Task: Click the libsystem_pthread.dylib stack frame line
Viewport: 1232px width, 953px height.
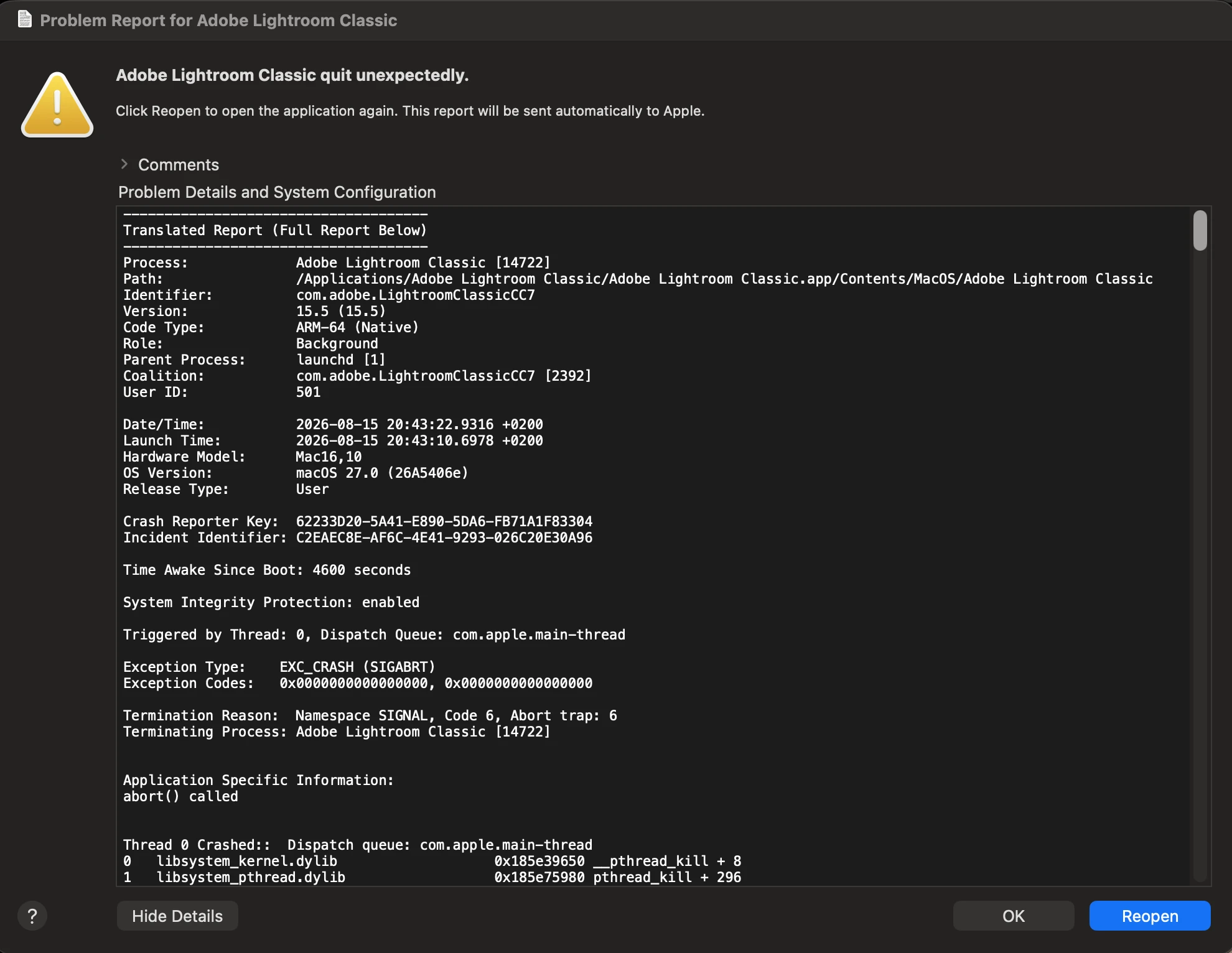Action: (432, 877)
